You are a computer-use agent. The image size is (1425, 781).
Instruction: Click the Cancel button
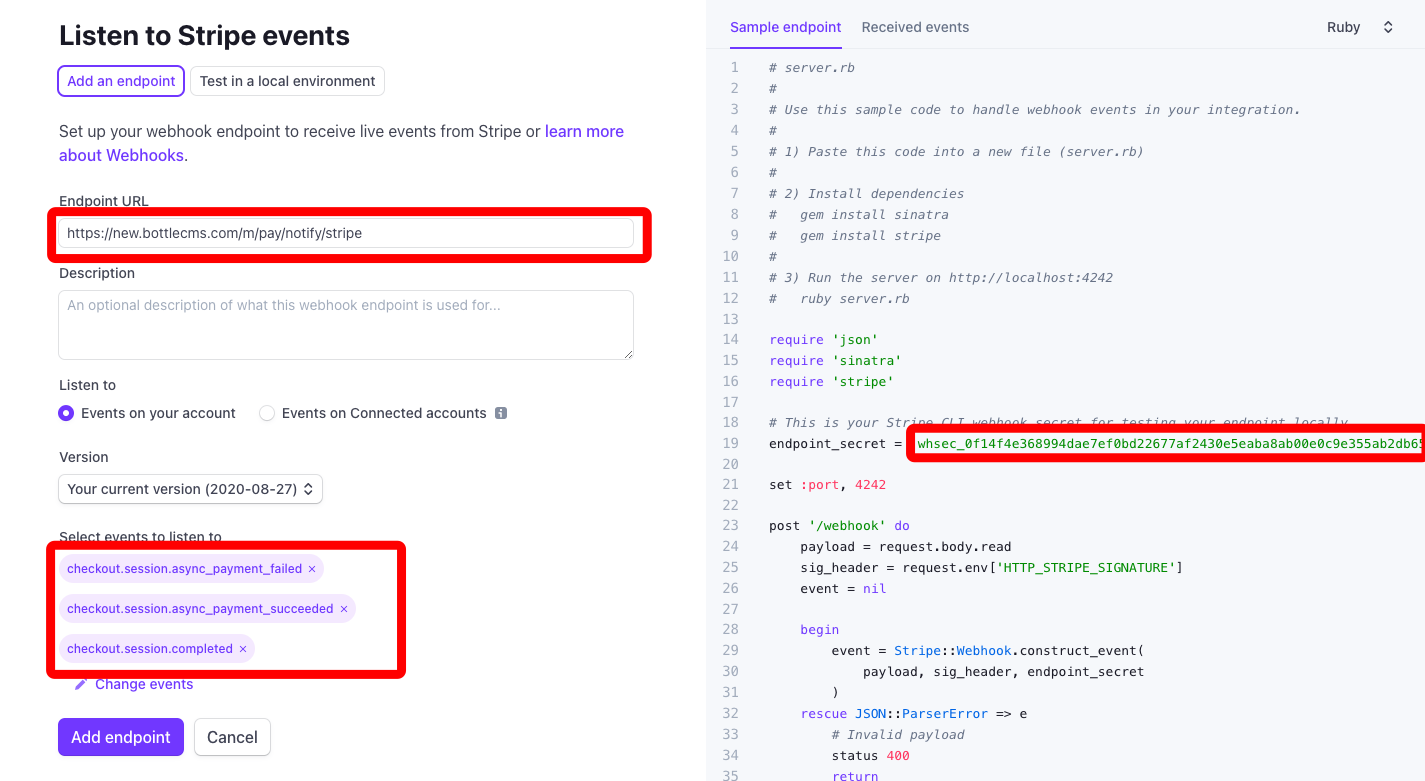[232, 737]
